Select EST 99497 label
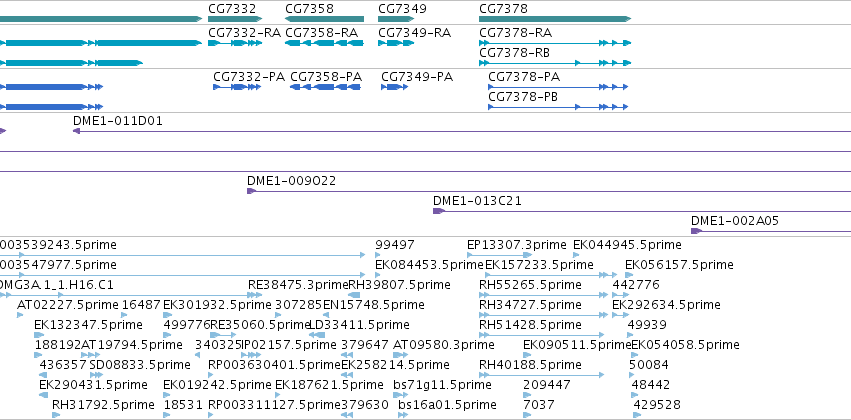Viewport: 851px width, 420px height. click(x=395, y=245)
